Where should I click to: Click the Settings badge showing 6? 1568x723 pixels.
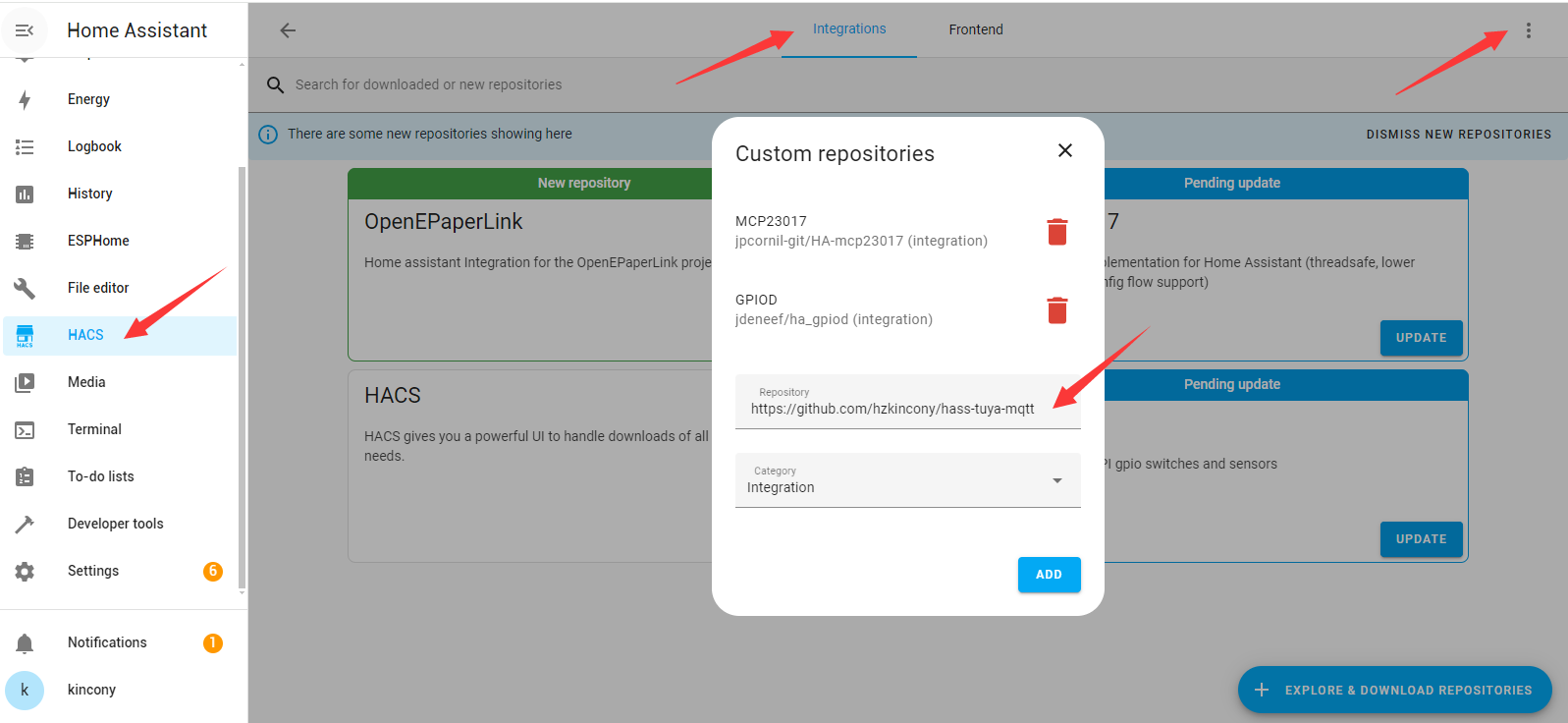tap(213, 571)
